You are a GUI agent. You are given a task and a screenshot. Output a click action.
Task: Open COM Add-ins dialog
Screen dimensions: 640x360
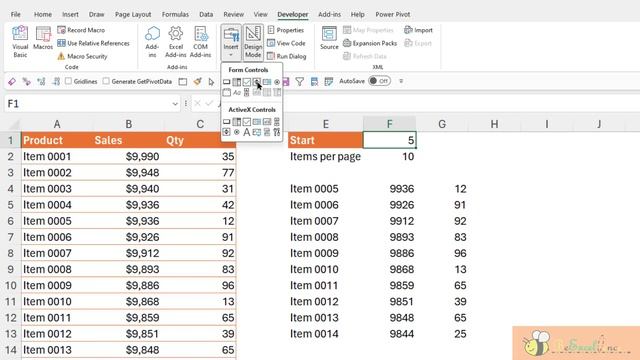(x=200, y=42)
